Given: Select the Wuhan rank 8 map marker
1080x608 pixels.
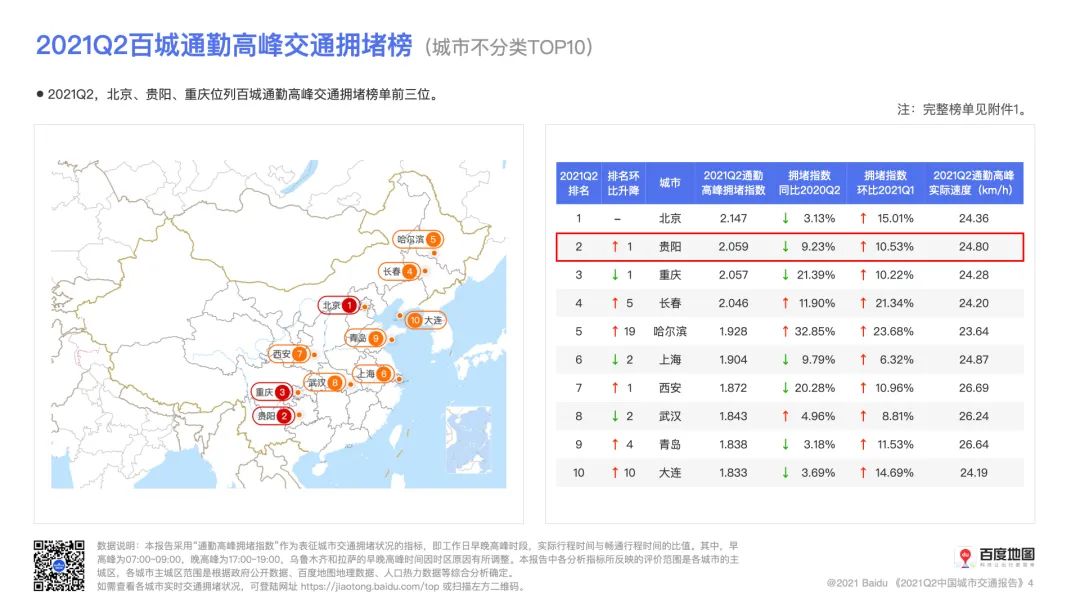Looking at the screenshot, I should (x=324, y=383).
